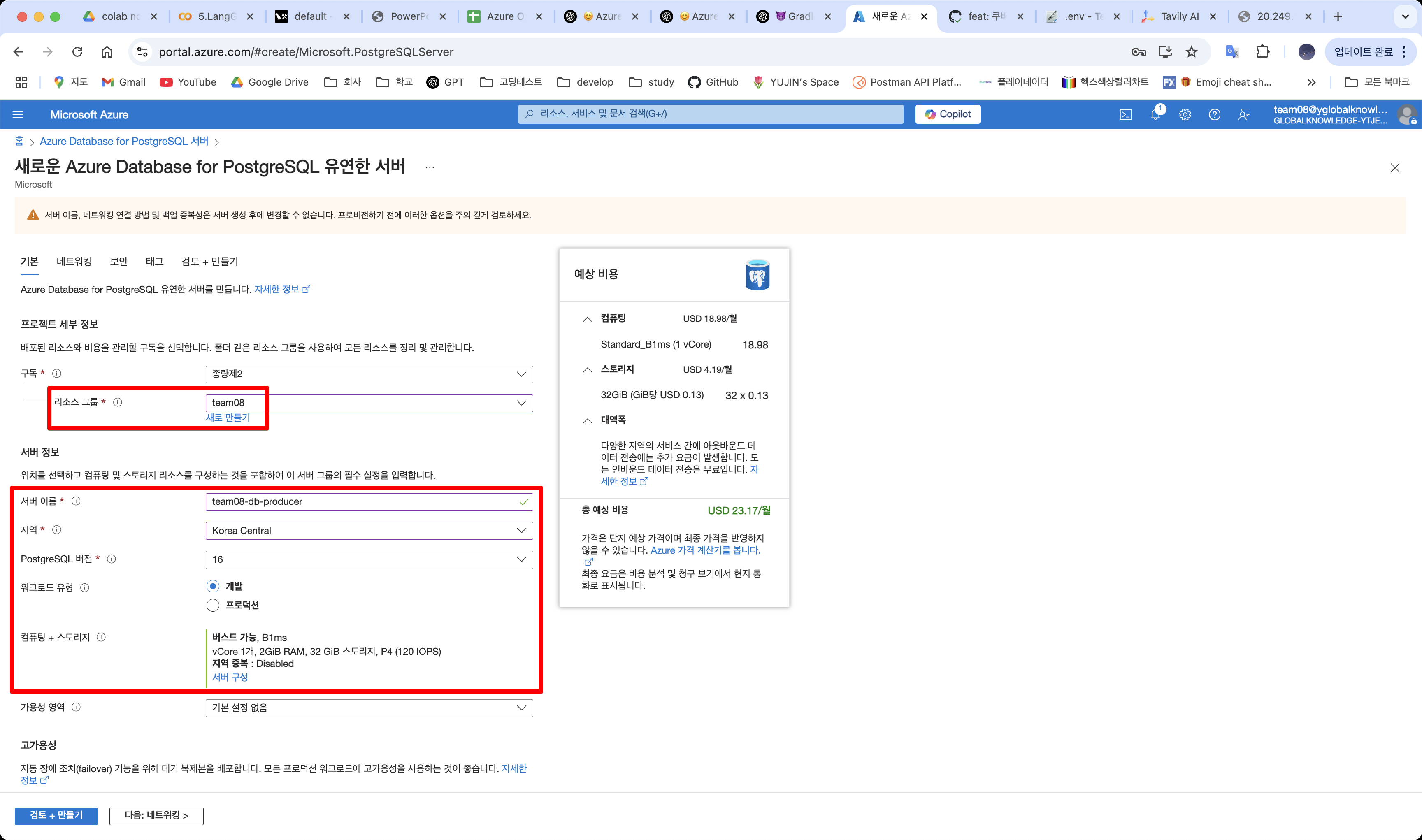Click the info icon next to 컴퓨팅 + 스토리지
This screenshot has height=840, width=1422.
coord(101,638)
